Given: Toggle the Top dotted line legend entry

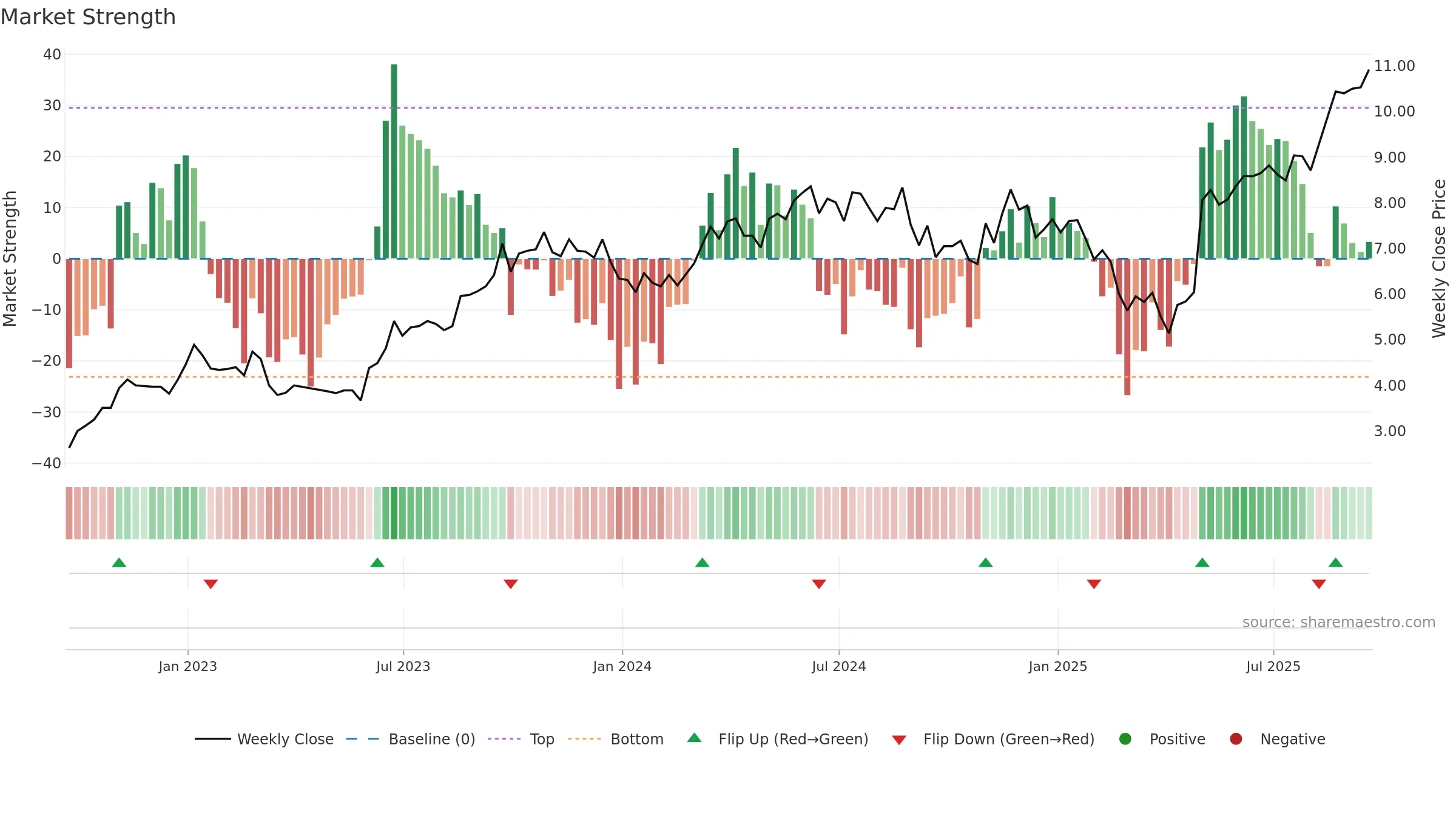Looking at the screenshot, I should [x=521, y=739].
